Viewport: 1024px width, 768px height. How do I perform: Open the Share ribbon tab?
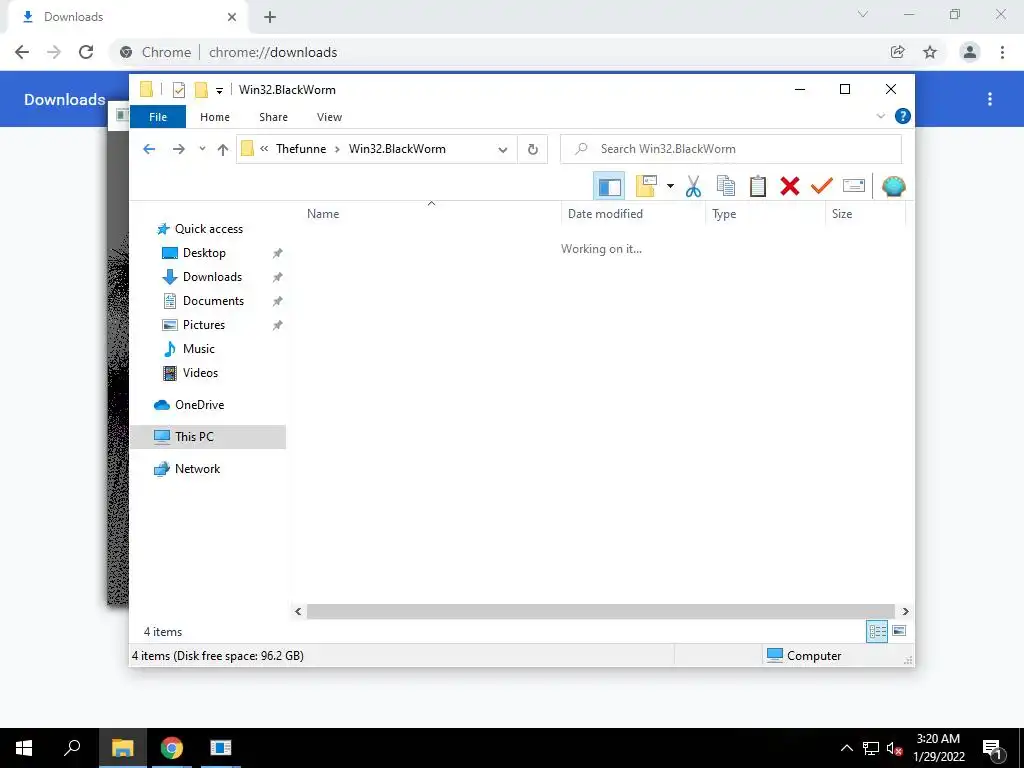273,117
